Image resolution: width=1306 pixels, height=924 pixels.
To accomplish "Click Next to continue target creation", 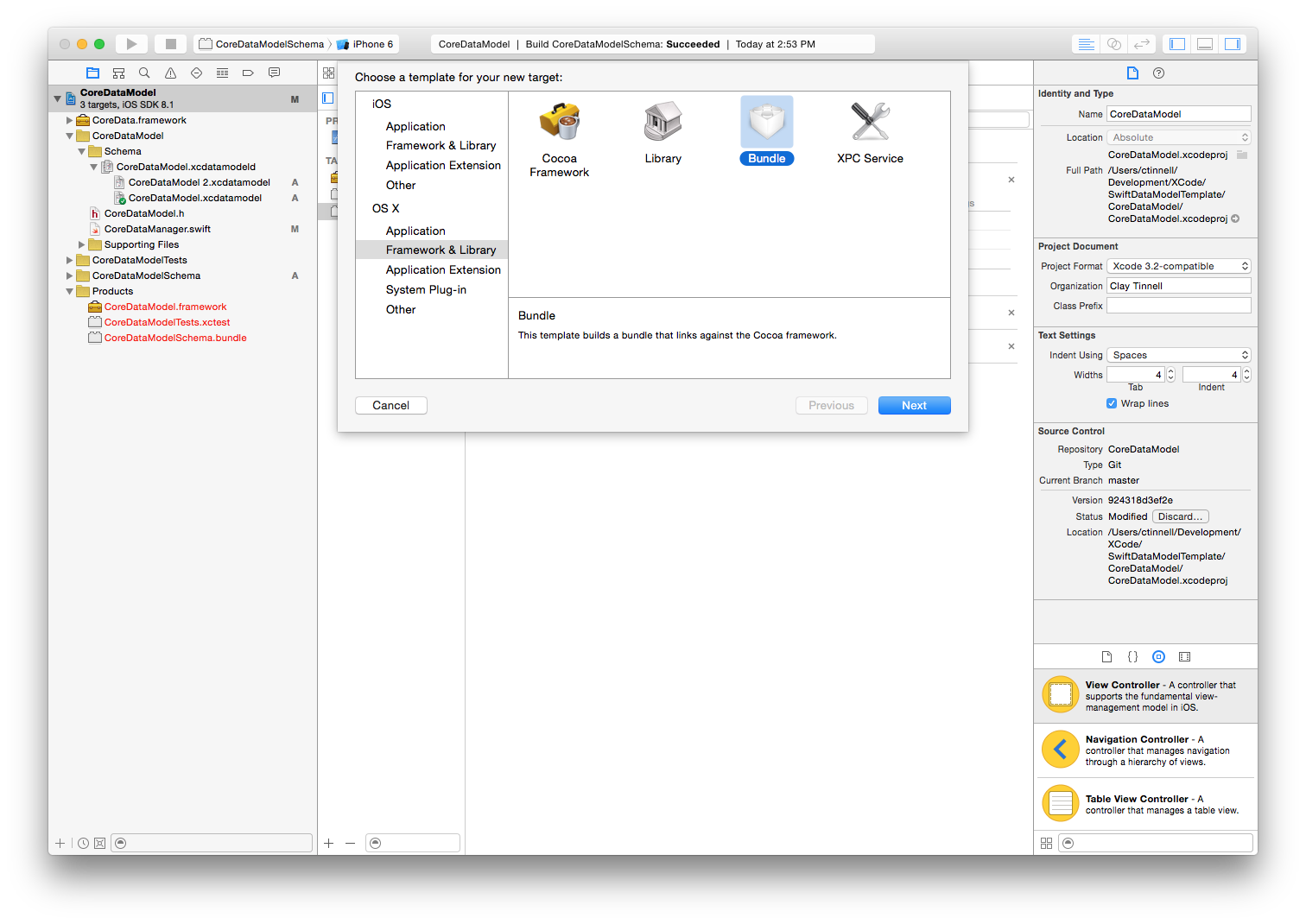I will click(x=915, y=406).
